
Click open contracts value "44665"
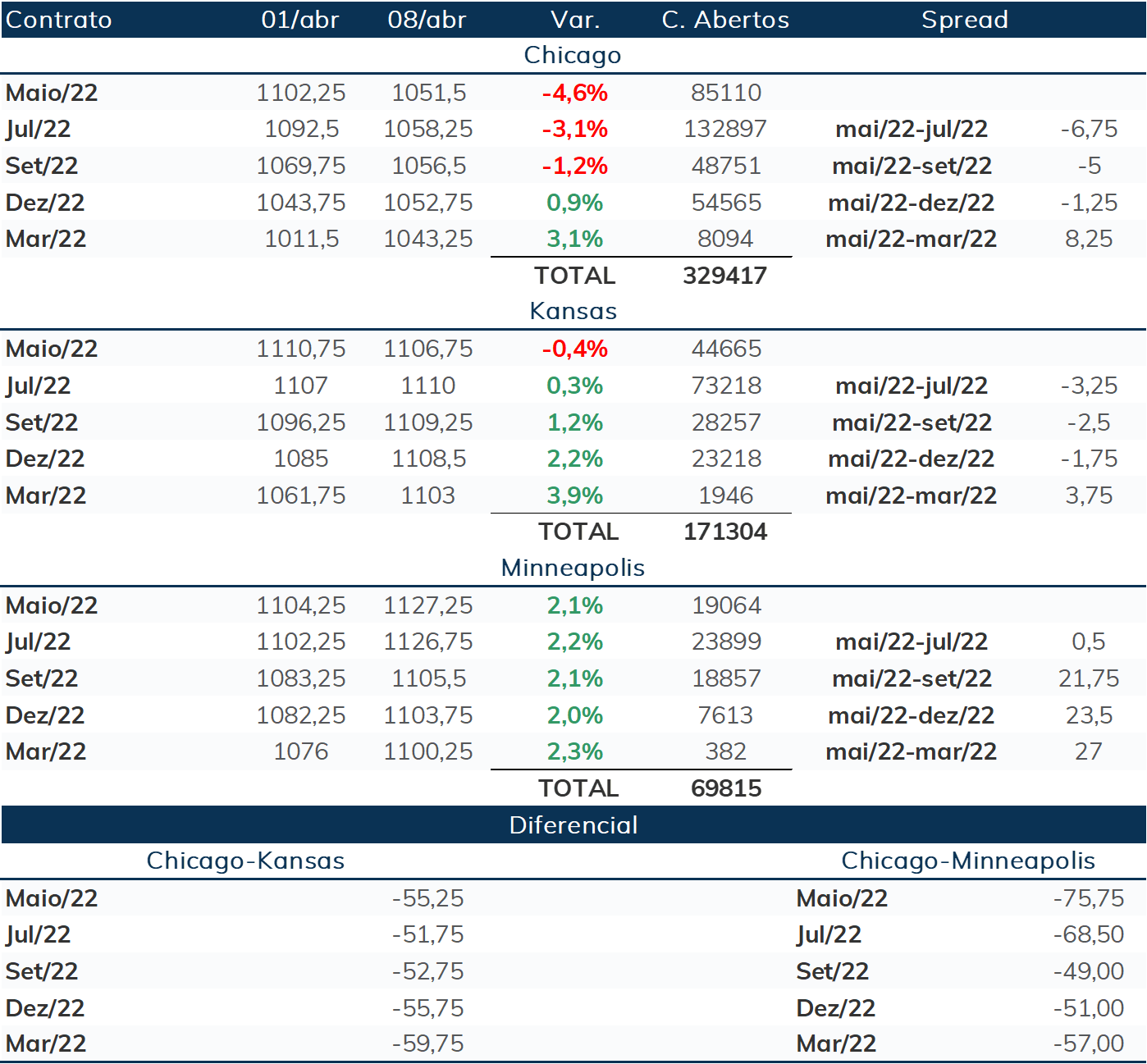726,349
